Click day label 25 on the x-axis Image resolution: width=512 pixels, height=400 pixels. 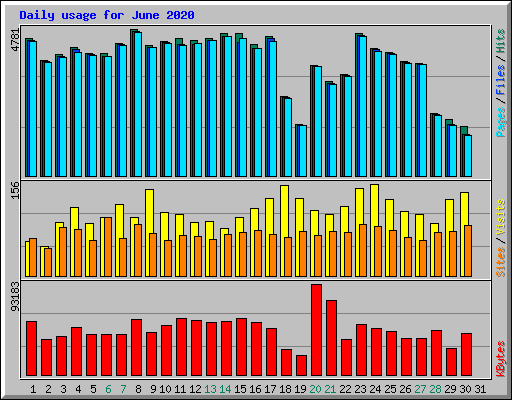390,389
